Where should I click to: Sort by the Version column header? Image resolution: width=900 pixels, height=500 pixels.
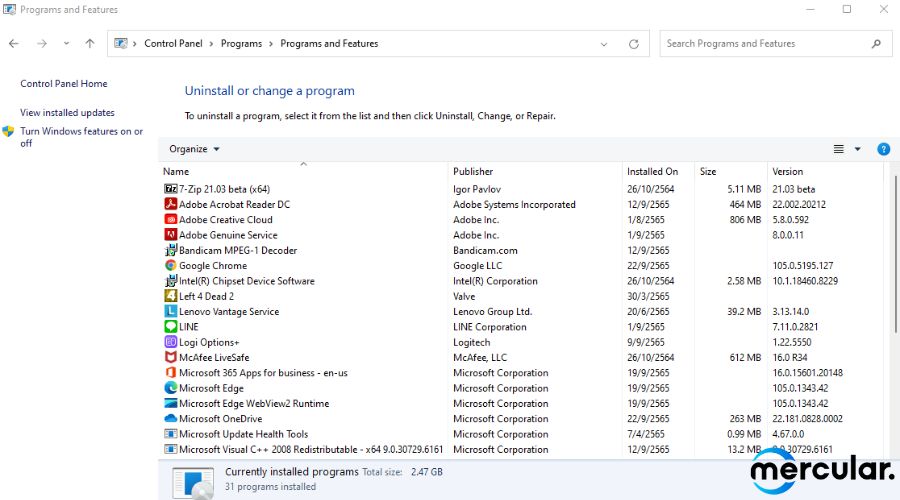pyautogui.click(x=825, y=171)
